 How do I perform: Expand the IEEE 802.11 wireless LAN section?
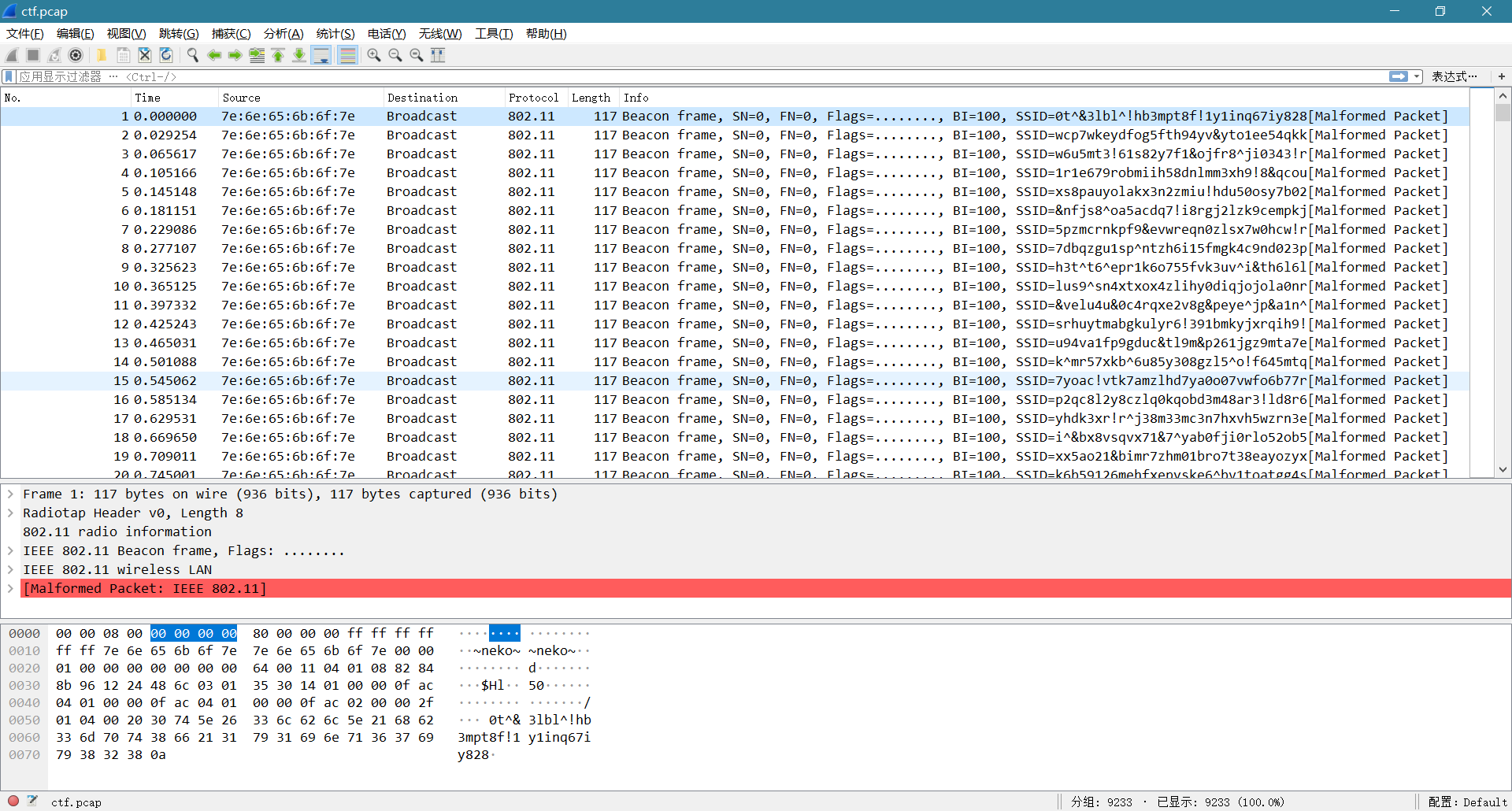[10, 569]
